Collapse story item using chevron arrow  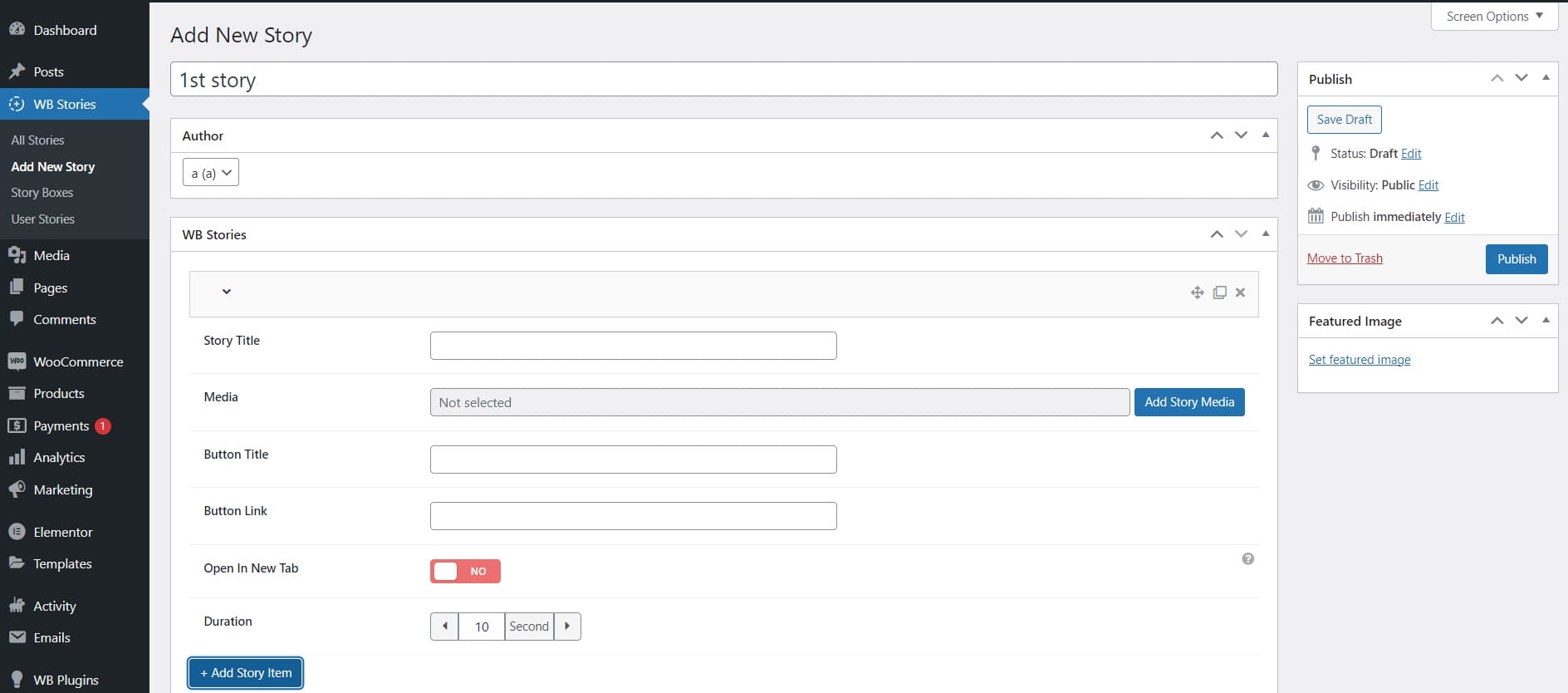point(226,292)
